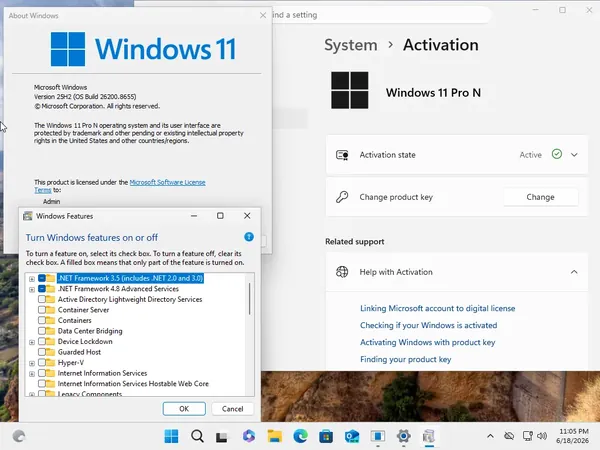Enable the Hyper-V checkbox
This screenshot has height=450, width=600.
click(x=42, y=362)
